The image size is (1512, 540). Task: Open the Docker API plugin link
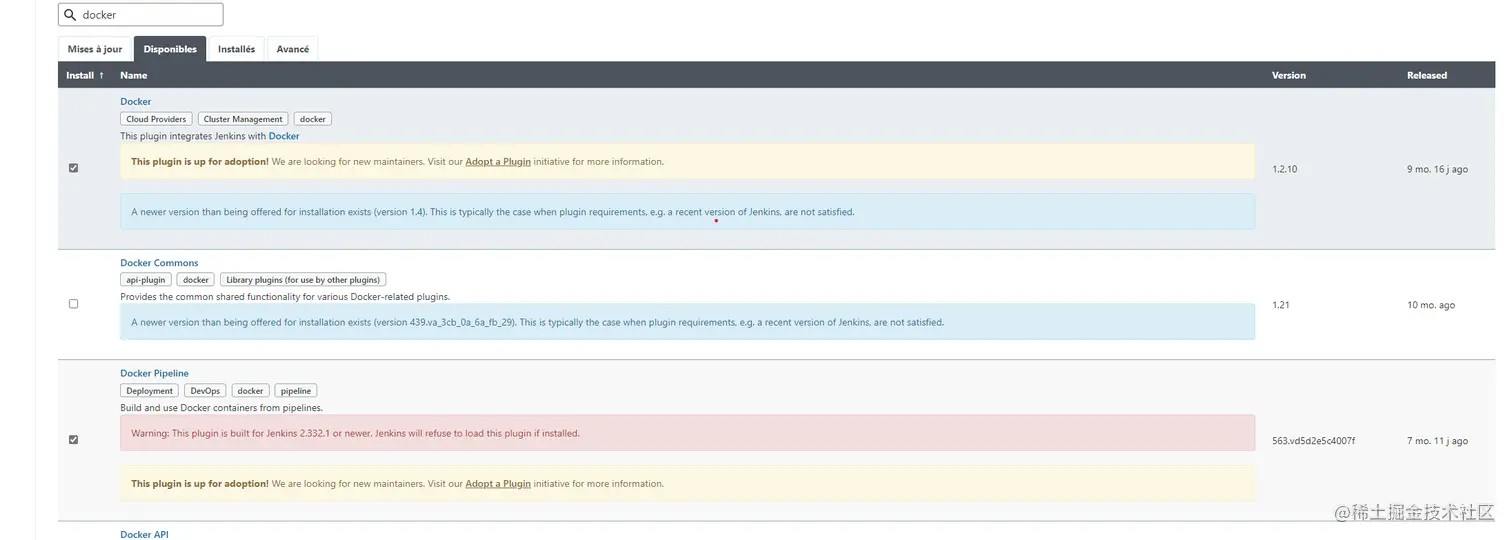point(144,535)
